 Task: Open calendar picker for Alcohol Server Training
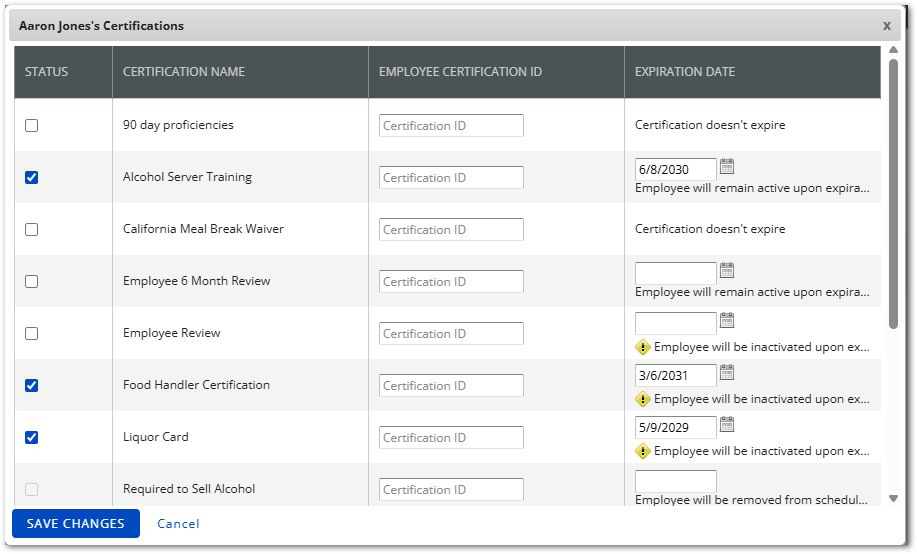[726, 166]
